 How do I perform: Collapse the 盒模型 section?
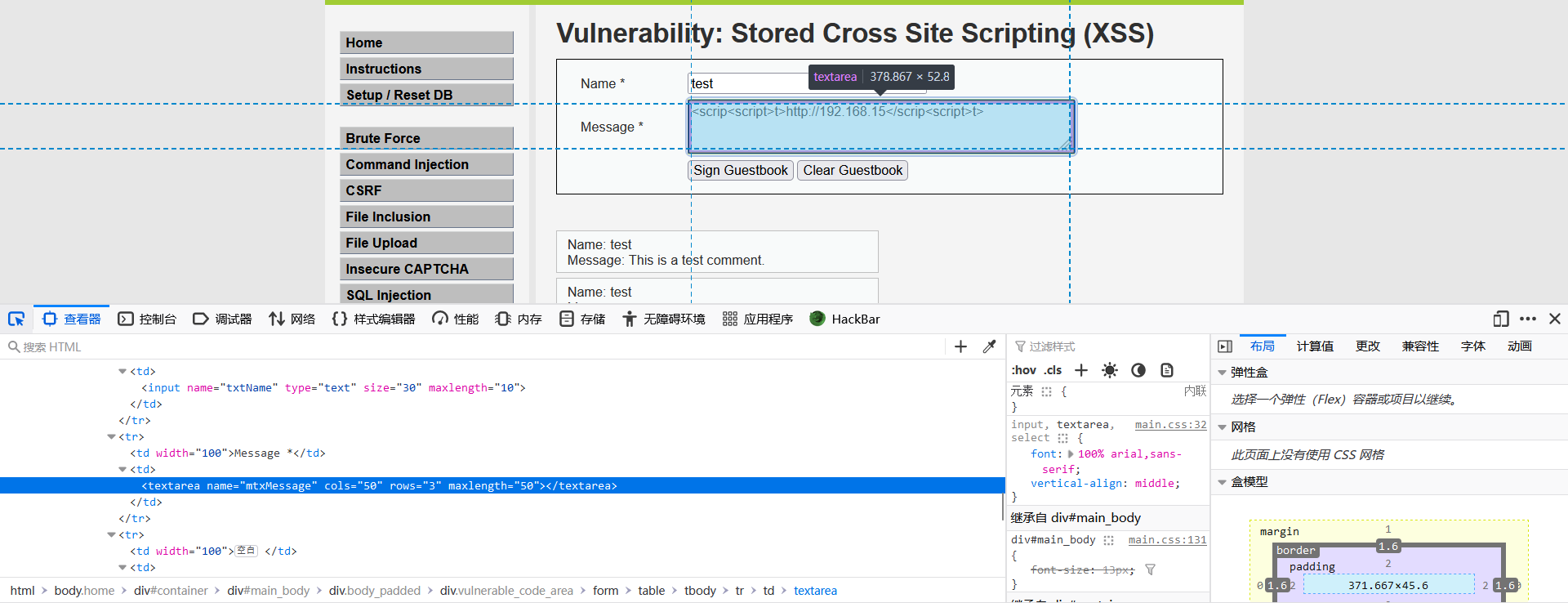coord(1223,482)
